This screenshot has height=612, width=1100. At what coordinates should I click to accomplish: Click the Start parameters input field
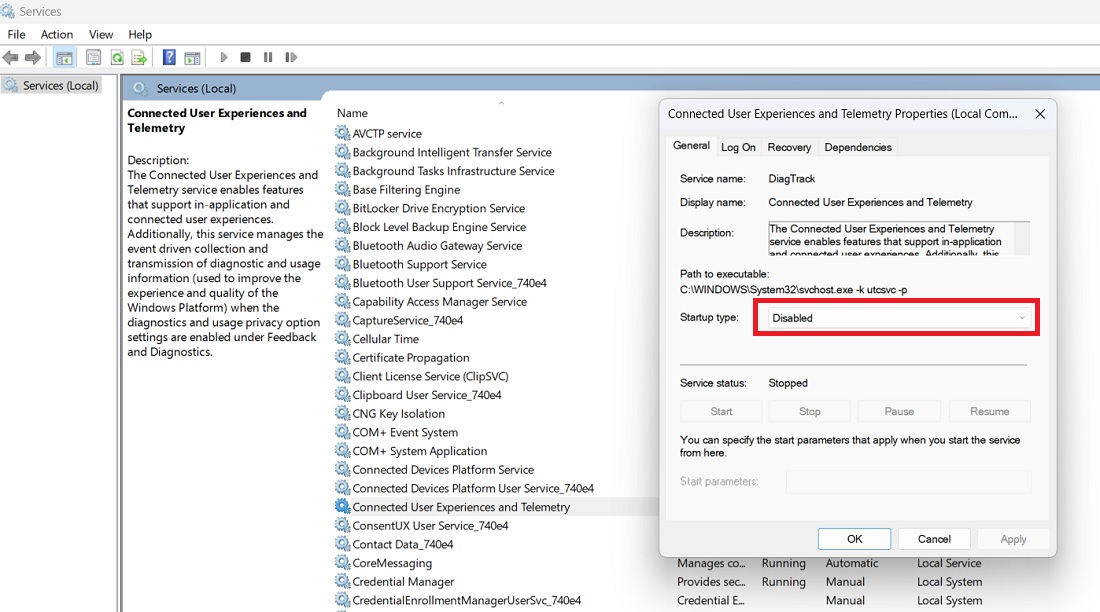coord(908,481)
